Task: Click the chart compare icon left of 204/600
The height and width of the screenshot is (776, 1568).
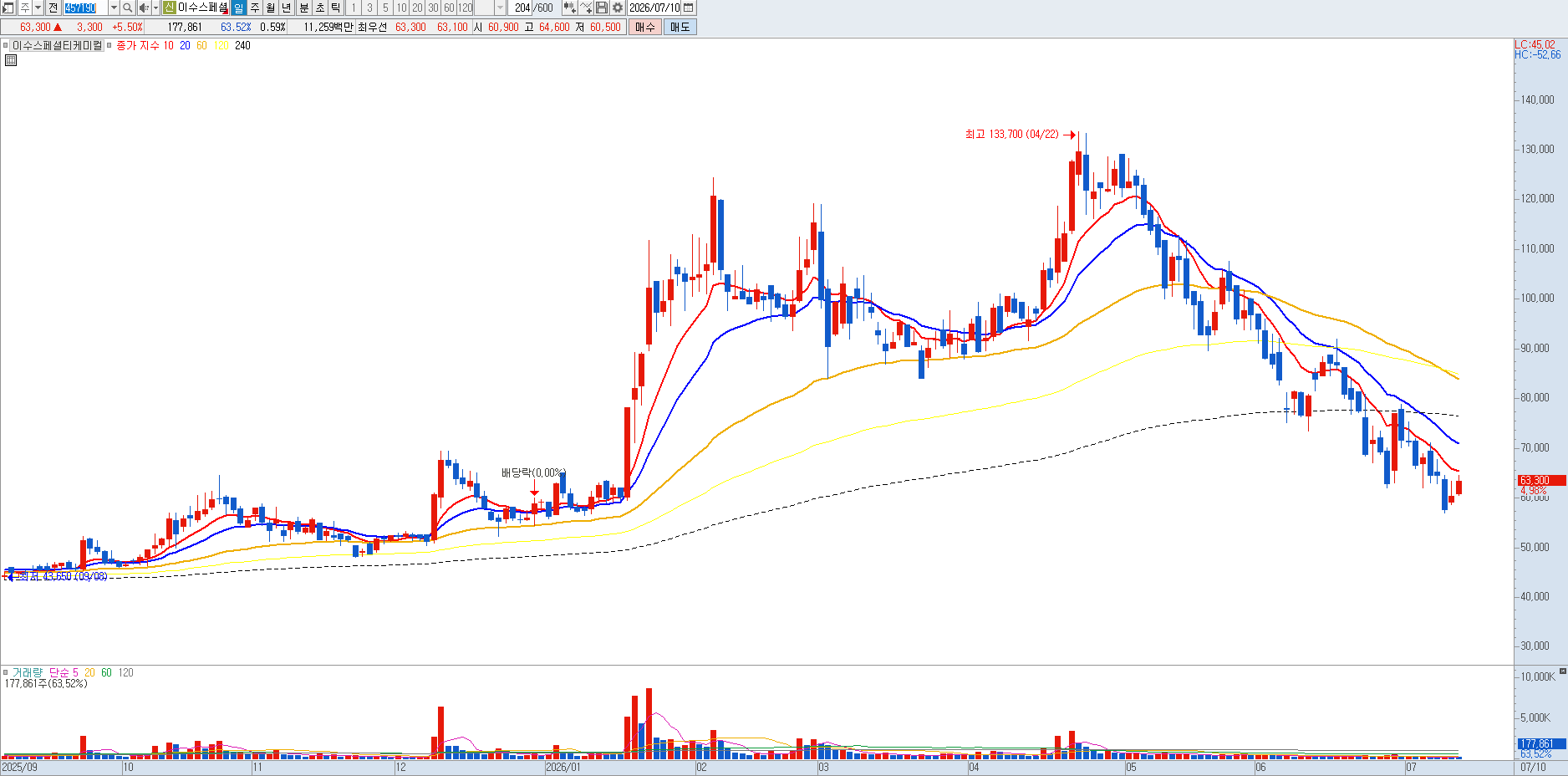Action: coord(569,8)
